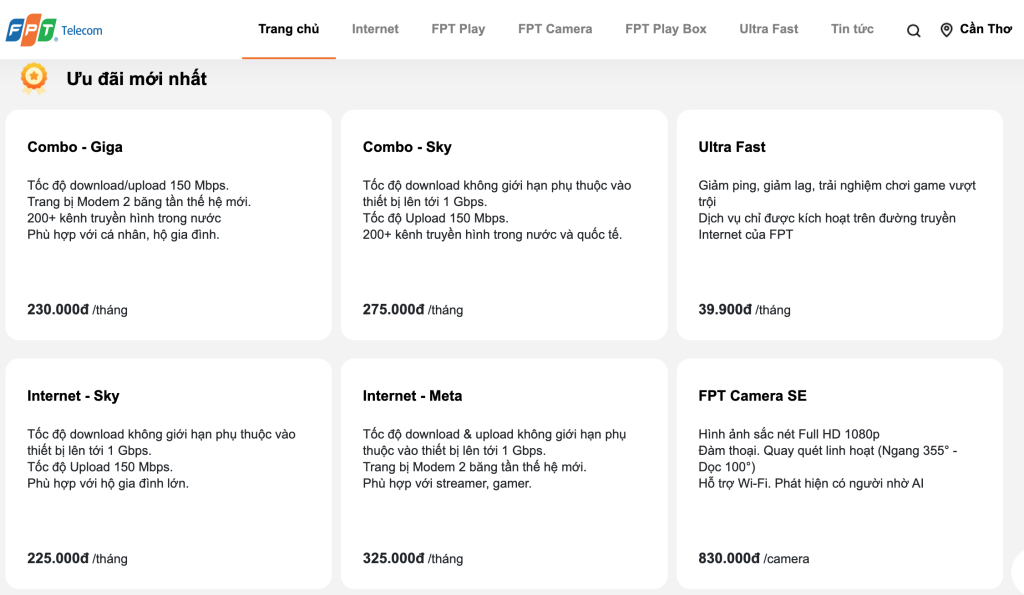The width and height of the screenshot is (1024, 595).
Task: Open the Internet menu item
Action: (x=375, y=29)
